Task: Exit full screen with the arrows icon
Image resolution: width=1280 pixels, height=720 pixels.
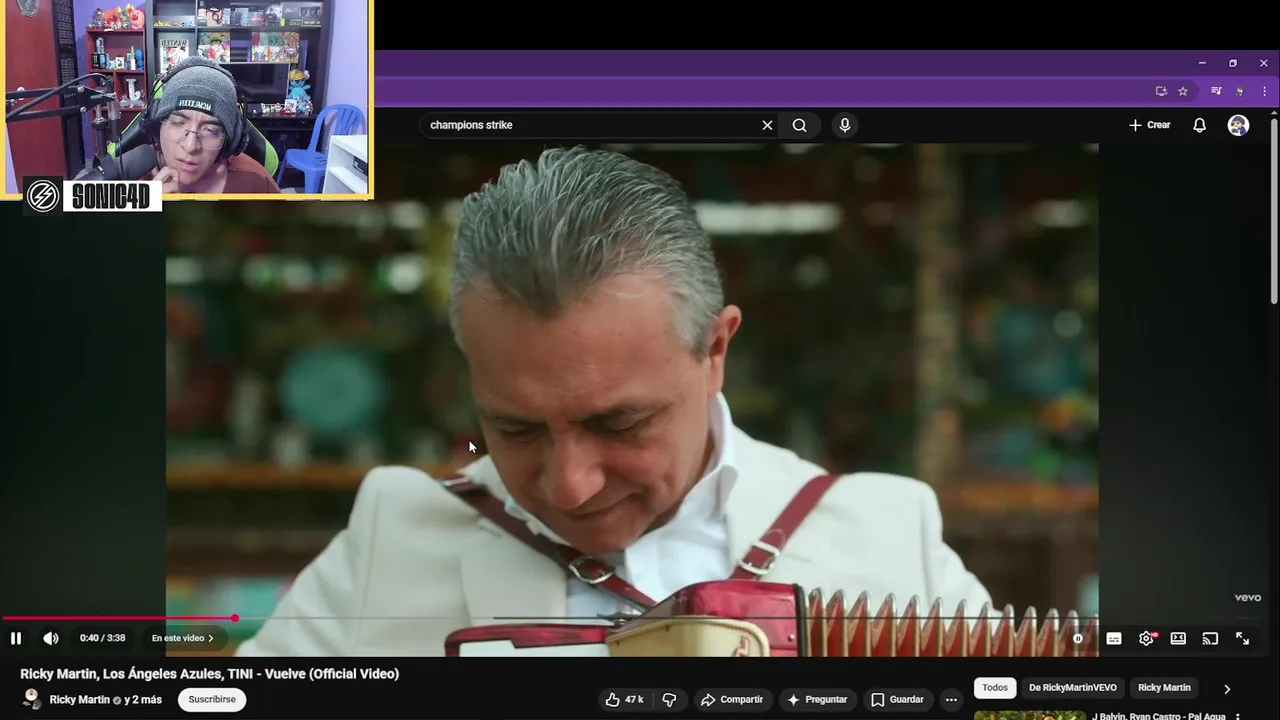Action: (x=1242, y=638)
